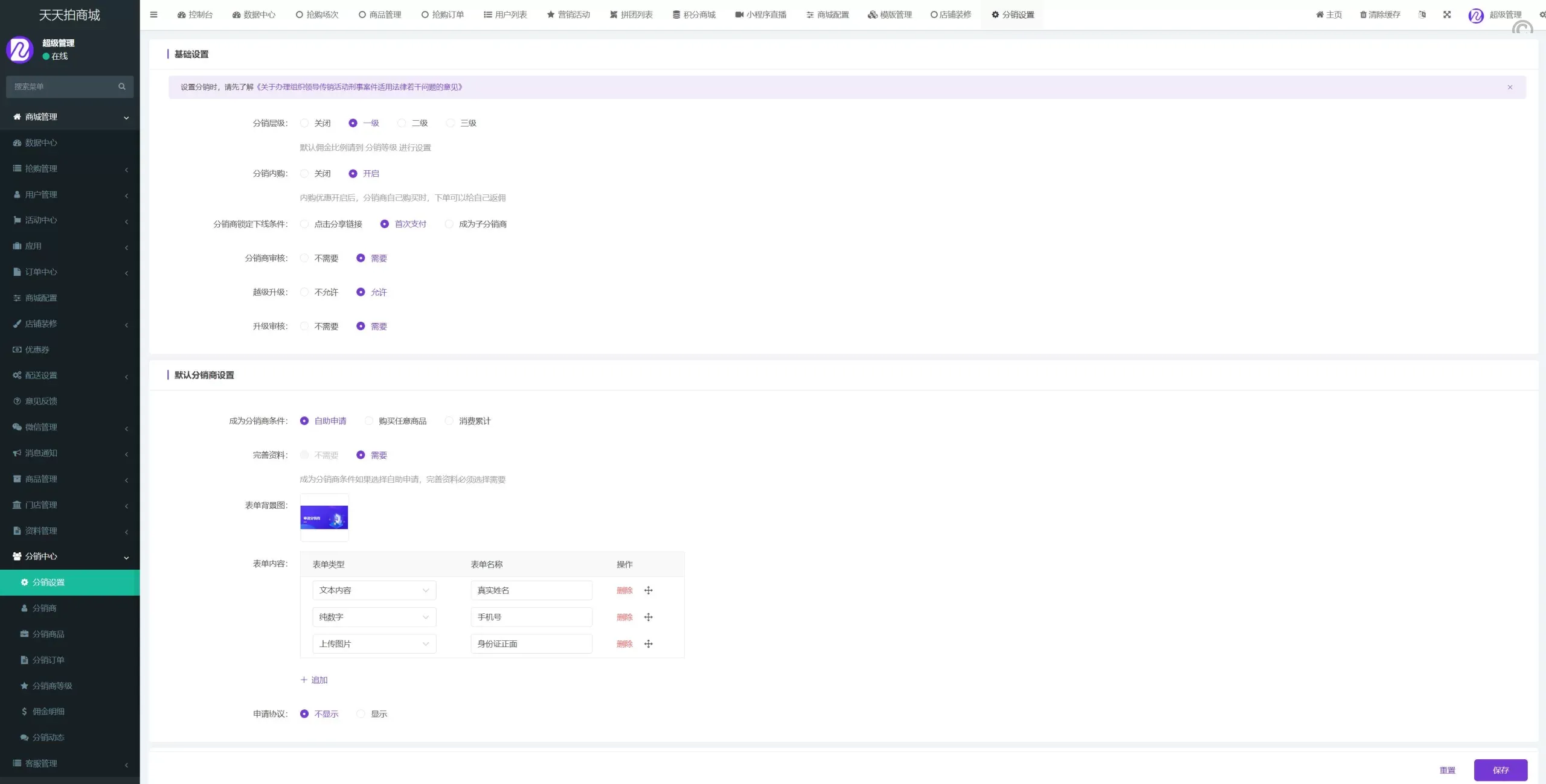Toggle fullscreen with the arrows icon top right
The image size is (1546, 784).
(1448, 14)
